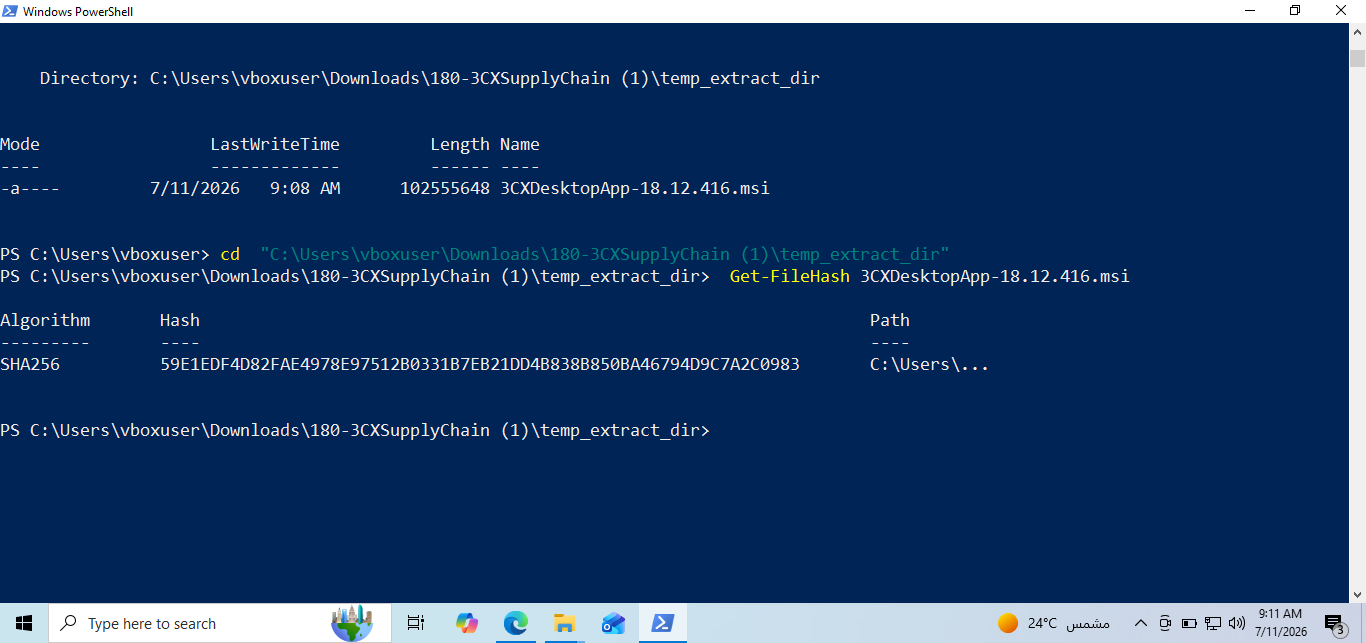Open the weather widget showing 24°C
This screenshot has width=1366, height=643.
click(x=1054, y=623)
